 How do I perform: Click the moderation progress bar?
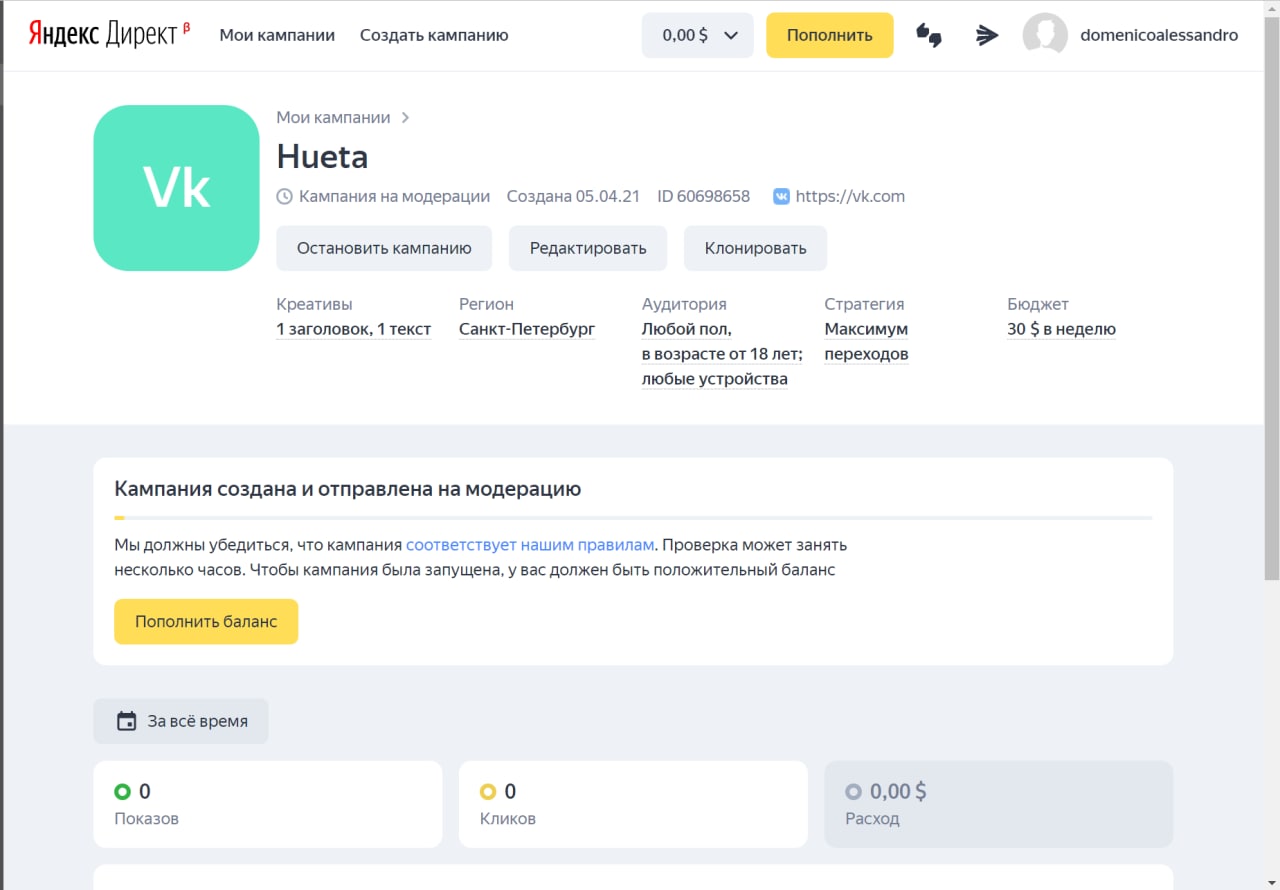click(633, 518)
